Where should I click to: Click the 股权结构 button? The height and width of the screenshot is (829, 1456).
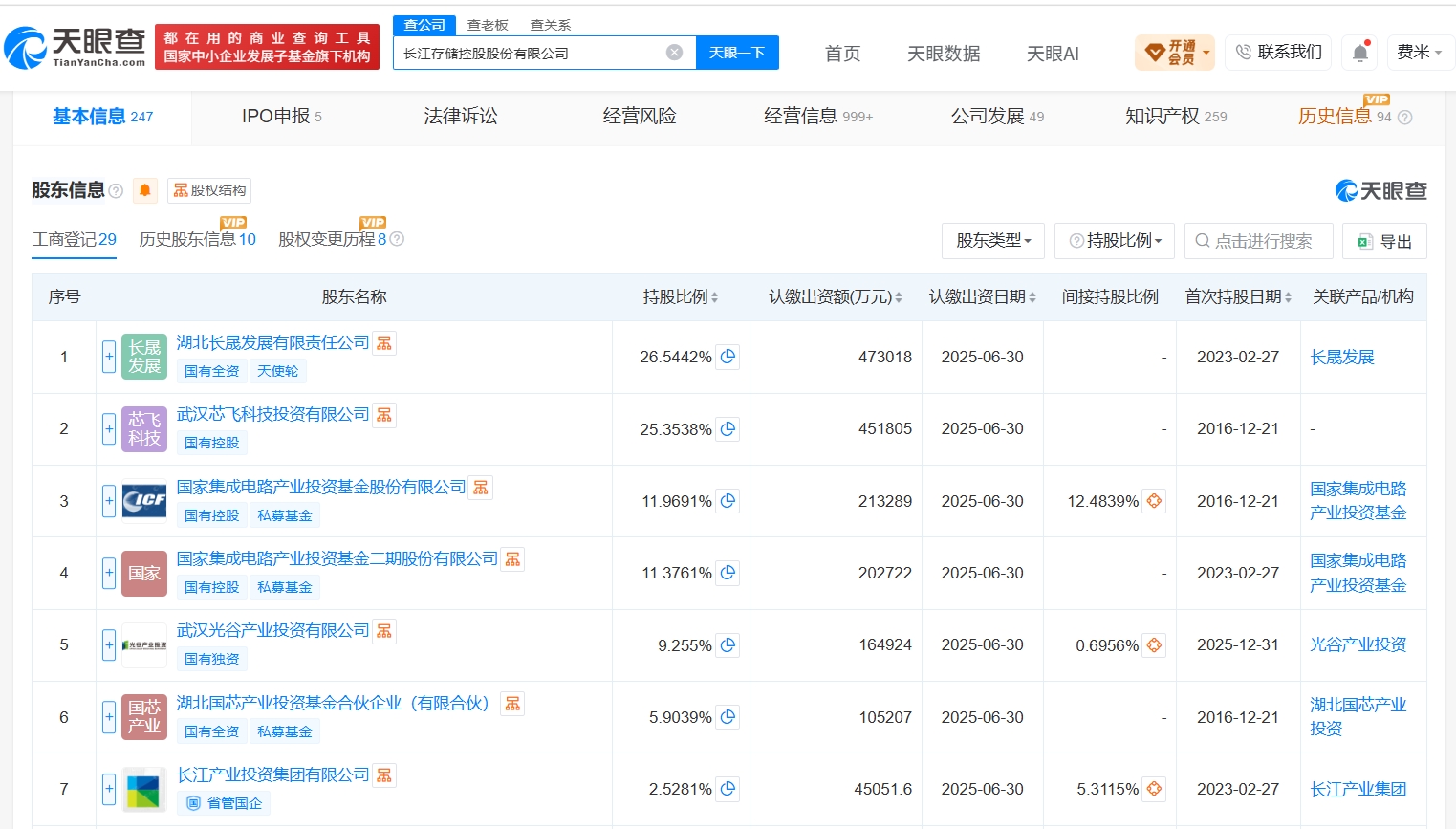209,190
